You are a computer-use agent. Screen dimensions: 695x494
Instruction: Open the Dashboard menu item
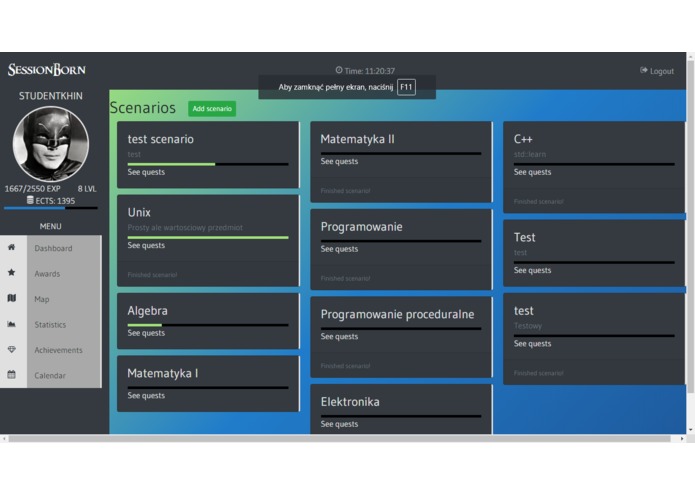(x=53, y=248)
